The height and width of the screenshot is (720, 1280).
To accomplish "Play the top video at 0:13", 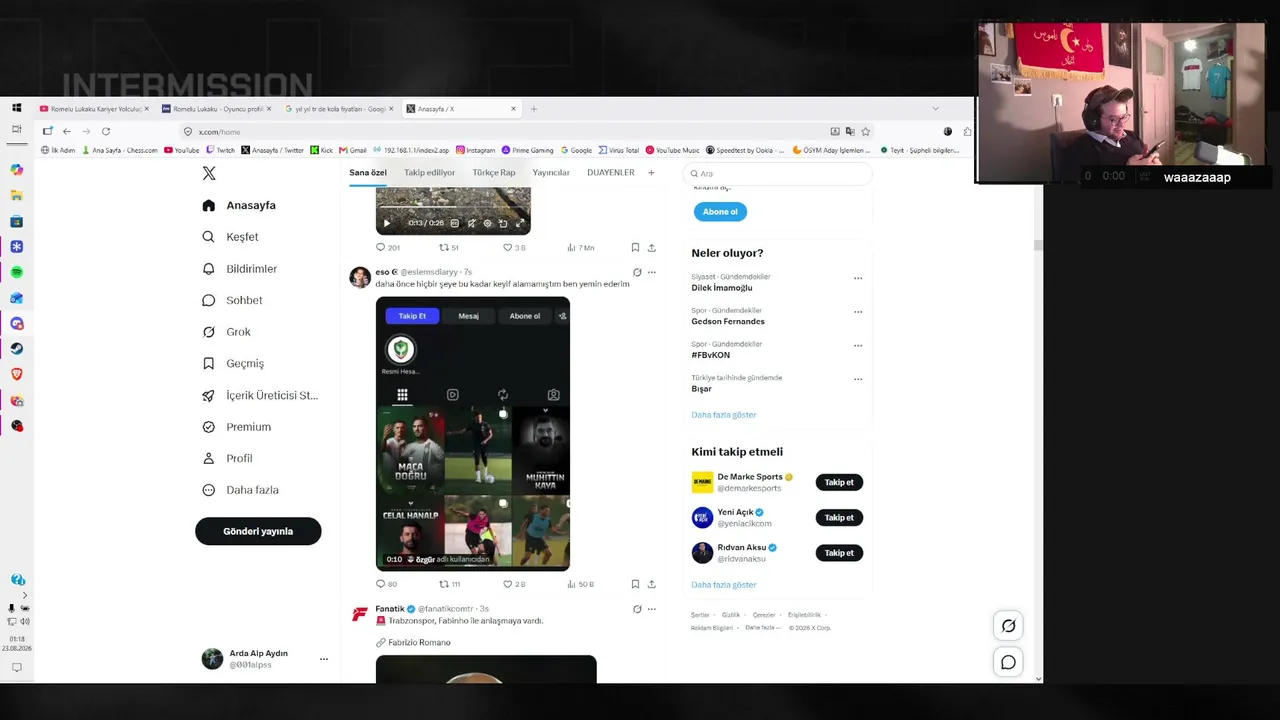I will point(387,223).
